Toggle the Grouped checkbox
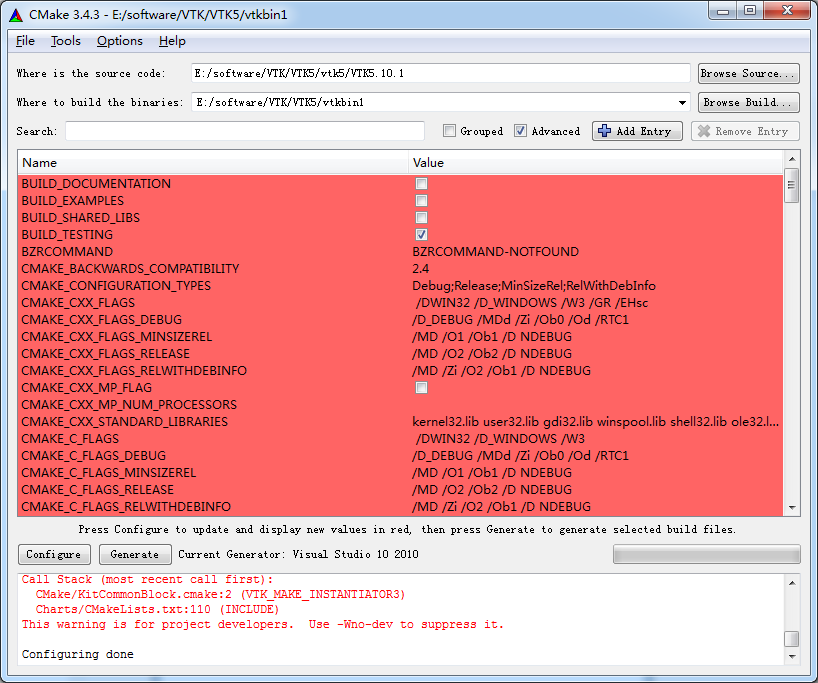Image resolution: width=818 pixels, height=683 pixels. 449,131
